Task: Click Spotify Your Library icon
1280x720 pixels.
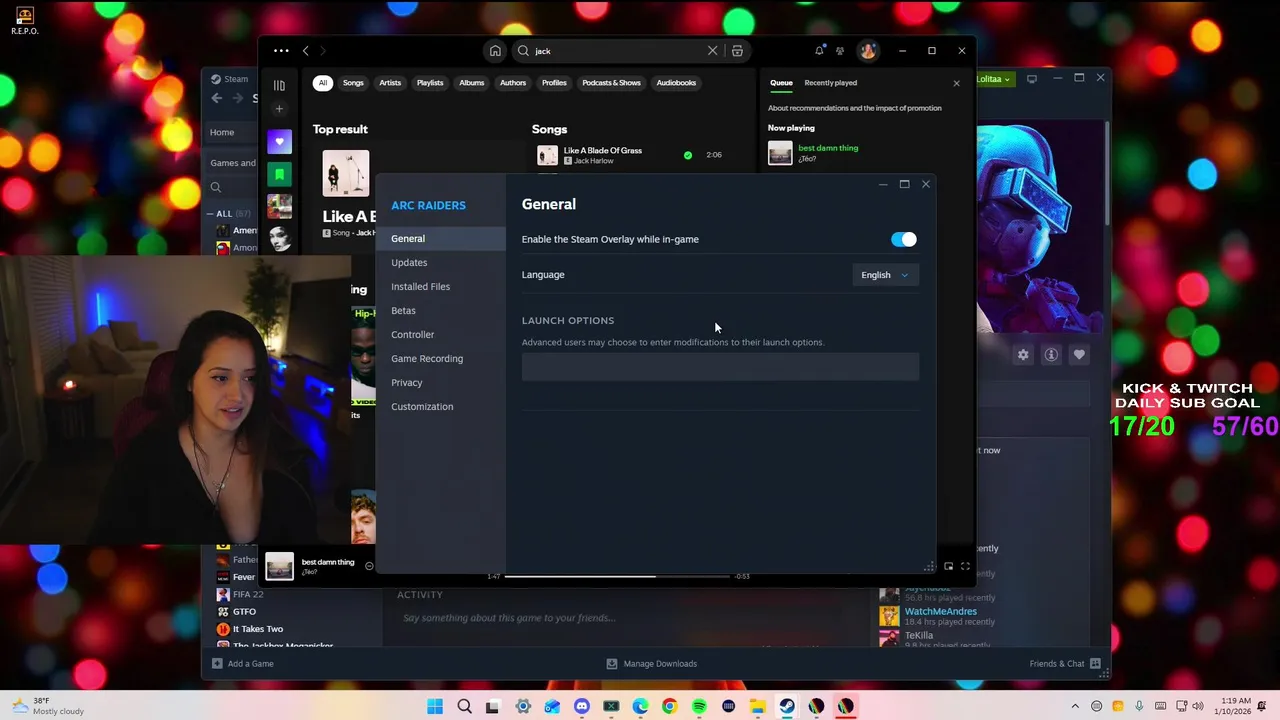Action: tap(279, 86)
